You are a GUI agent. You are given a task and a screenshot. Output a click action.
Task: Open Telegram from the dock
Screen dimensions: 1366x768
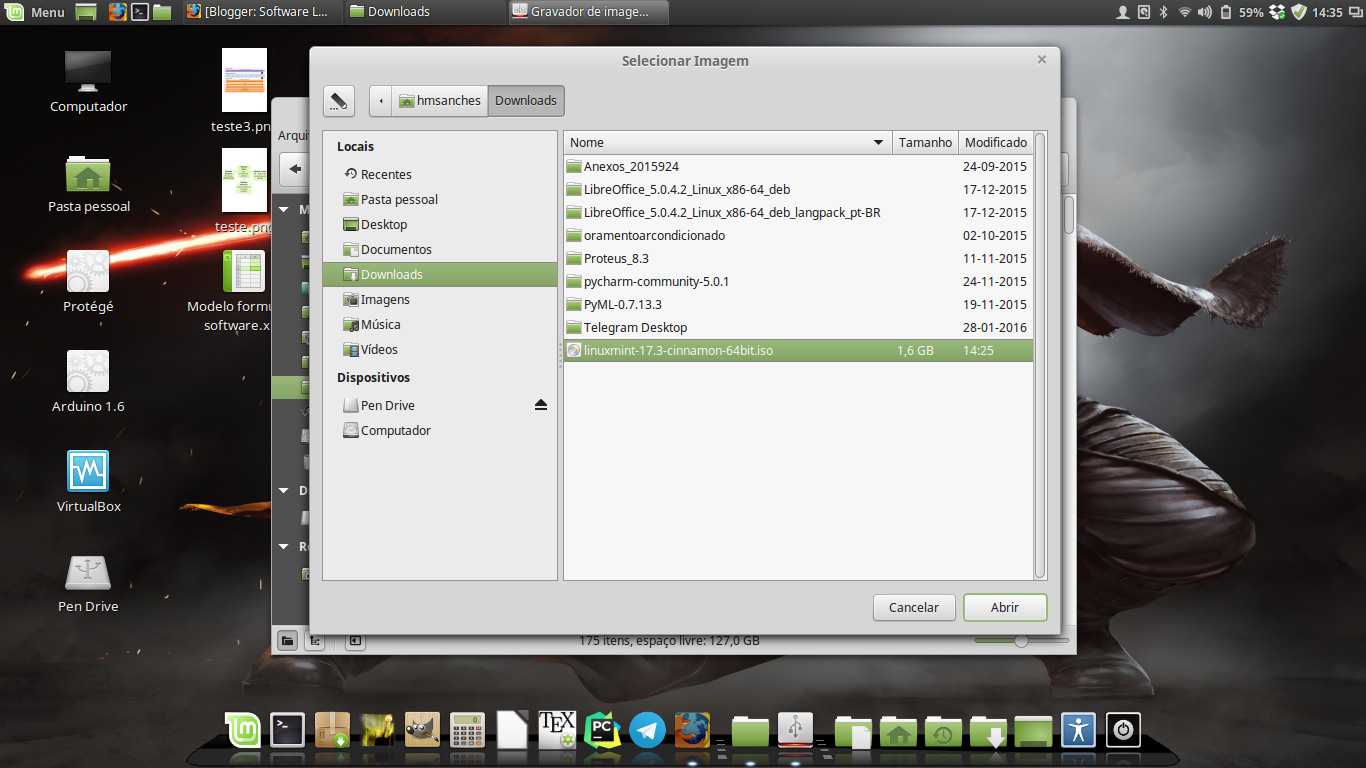646,730
